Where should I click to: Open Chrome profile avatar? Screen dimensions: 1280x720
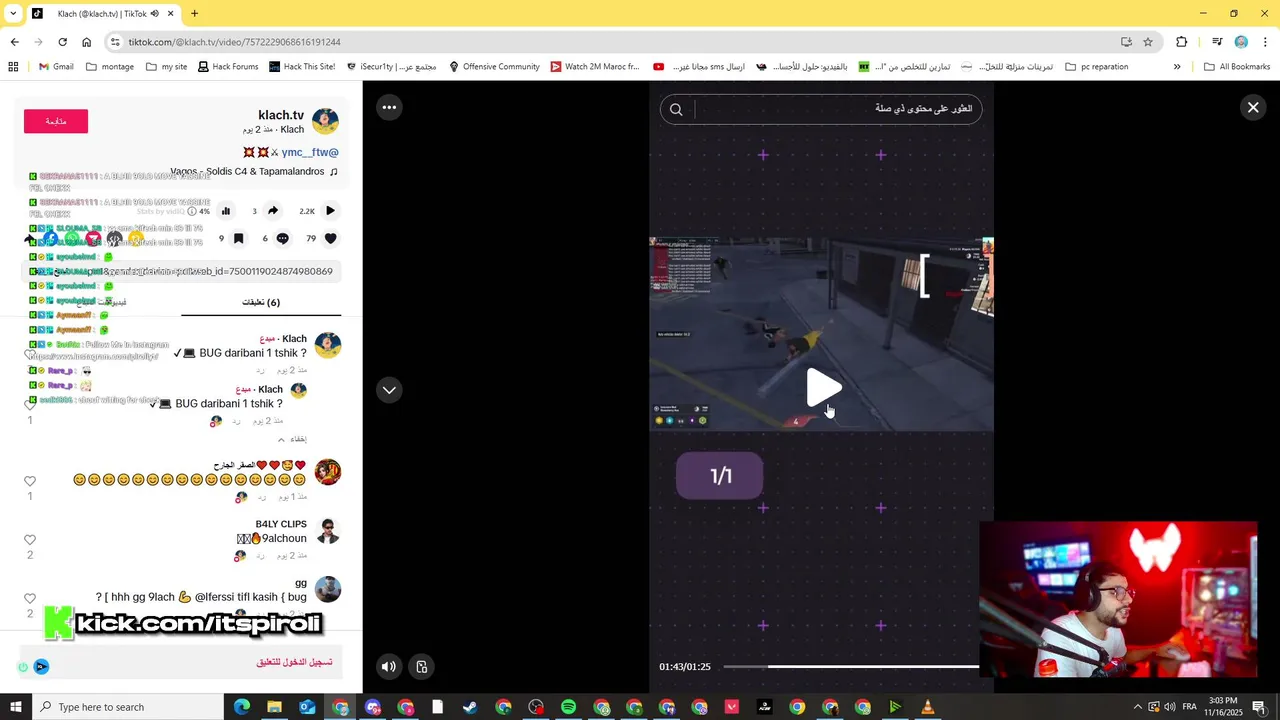click(1241, 42)
